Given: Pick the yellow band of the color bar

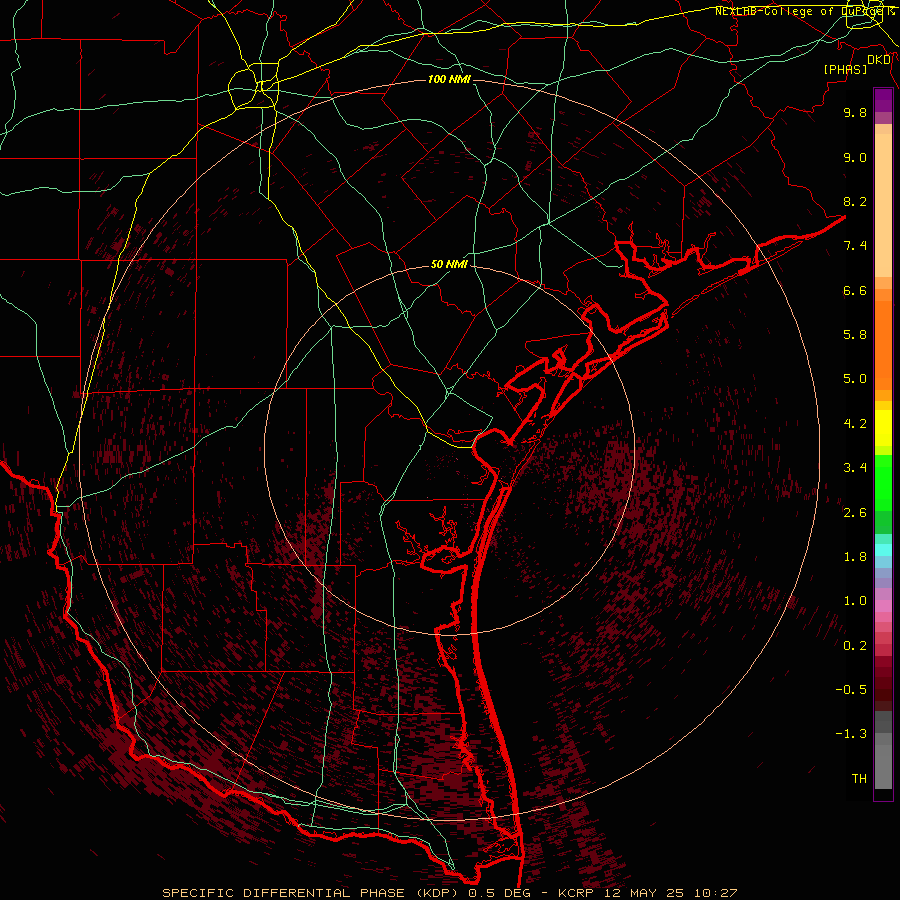Looking at the screenshot, I should [883, 428].
